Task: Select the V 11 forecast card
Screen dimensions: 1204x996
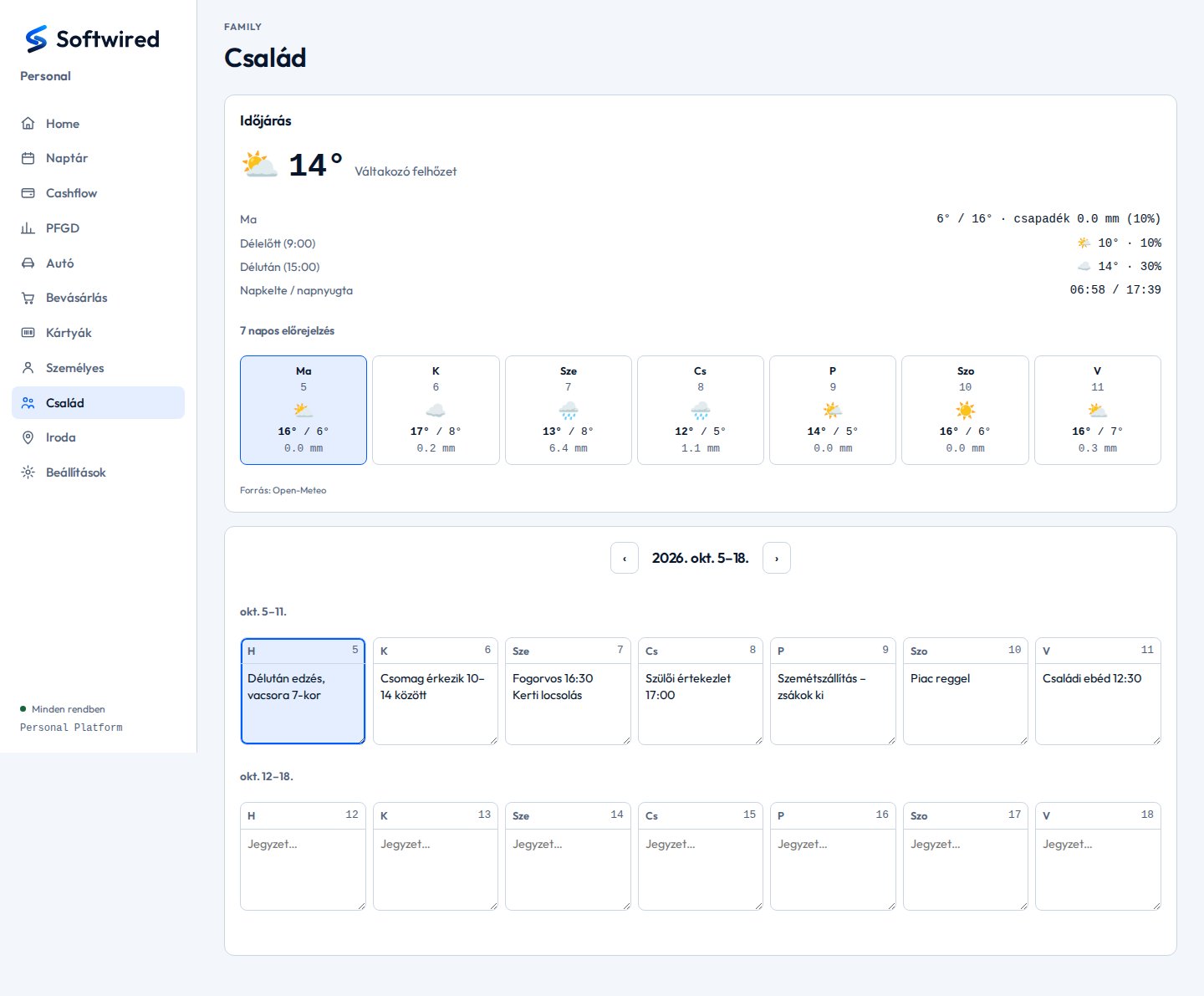Action: click(1098, 410)
